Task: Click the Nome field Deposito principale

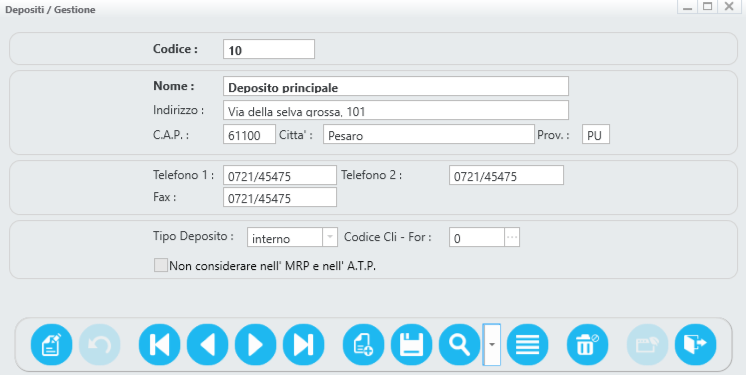Action: coord(396,86)
